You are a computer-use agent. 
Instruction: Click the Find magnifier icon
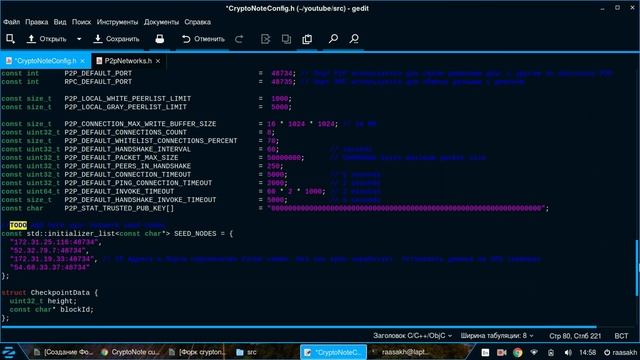(x=333, y=39)
